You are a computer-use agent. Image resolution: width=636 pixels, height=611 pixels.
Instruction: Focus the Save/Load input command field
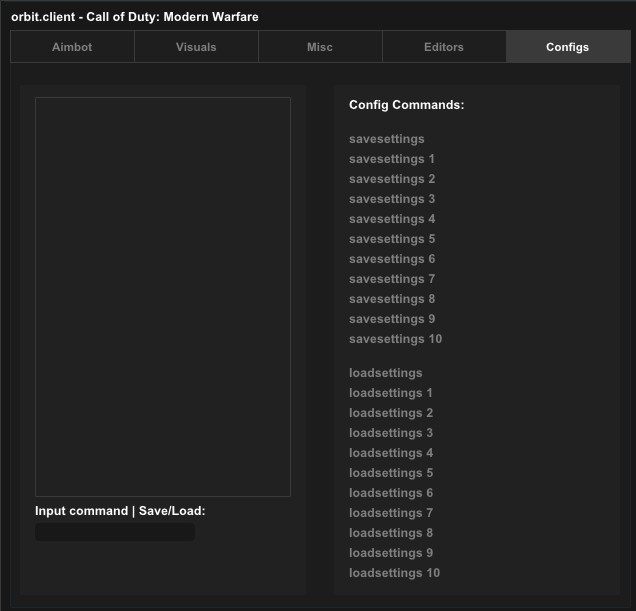tap(115, 532)
